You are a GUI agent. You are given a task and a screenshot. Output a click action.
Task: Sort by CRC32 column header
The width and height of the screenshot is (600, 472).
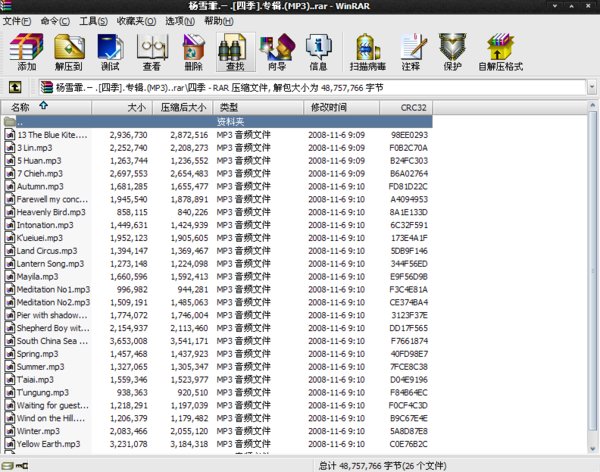pos(406,108)
